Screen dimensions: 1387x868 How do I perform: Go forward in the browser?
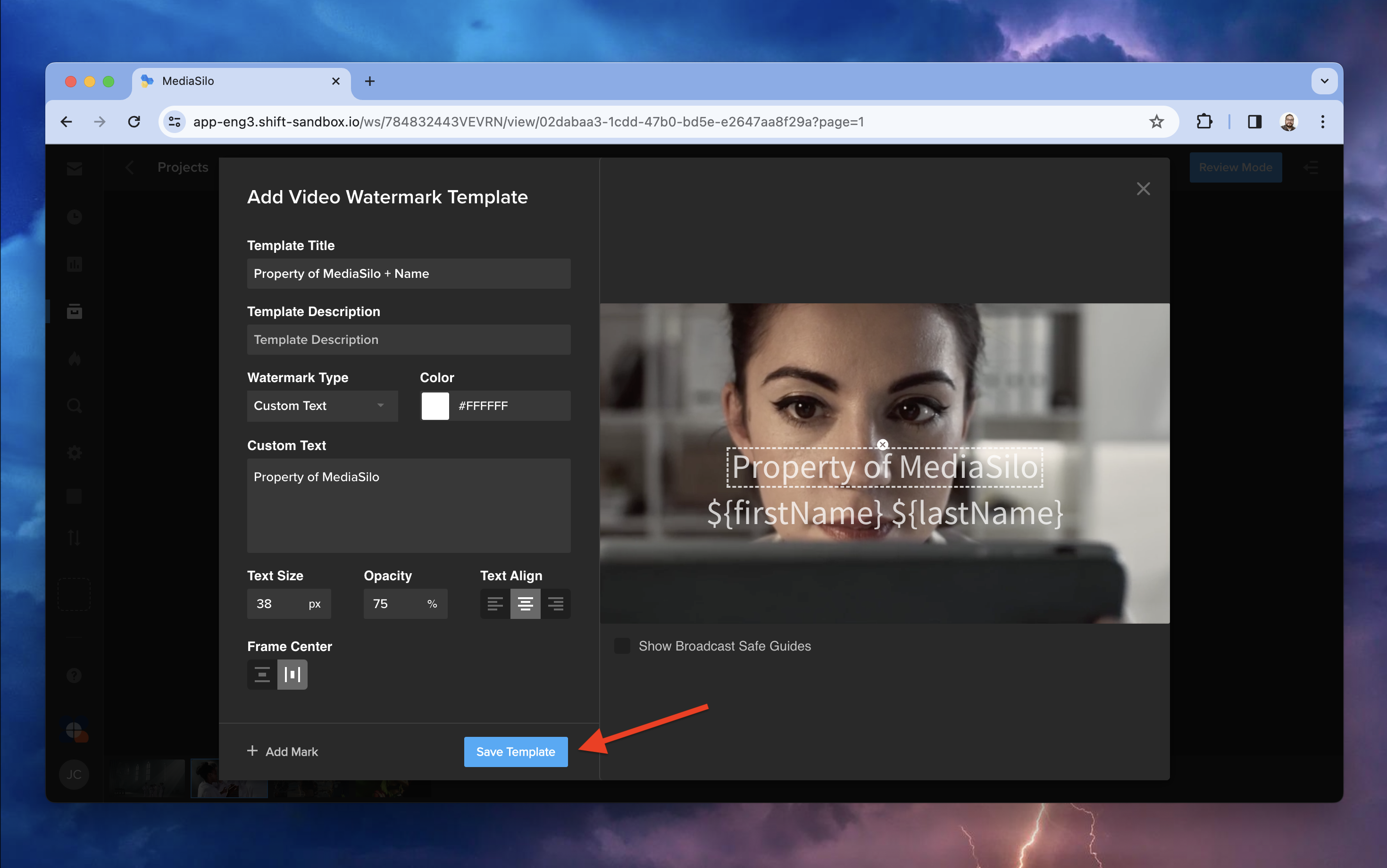pyautogui.click(x=100, y=122)
